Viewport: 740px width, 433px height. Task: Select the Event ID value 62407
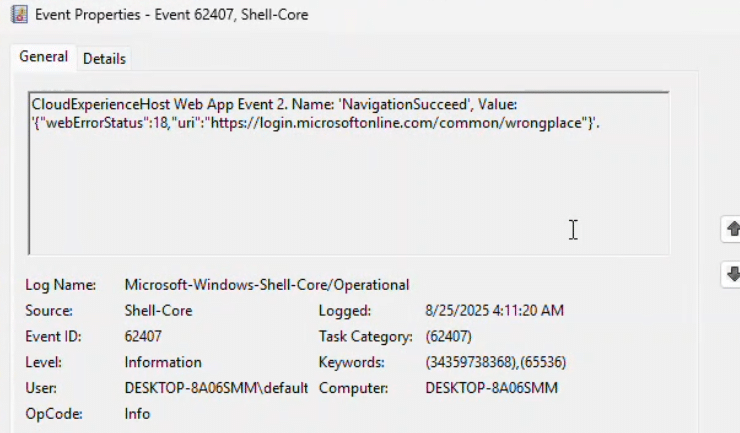143,336
